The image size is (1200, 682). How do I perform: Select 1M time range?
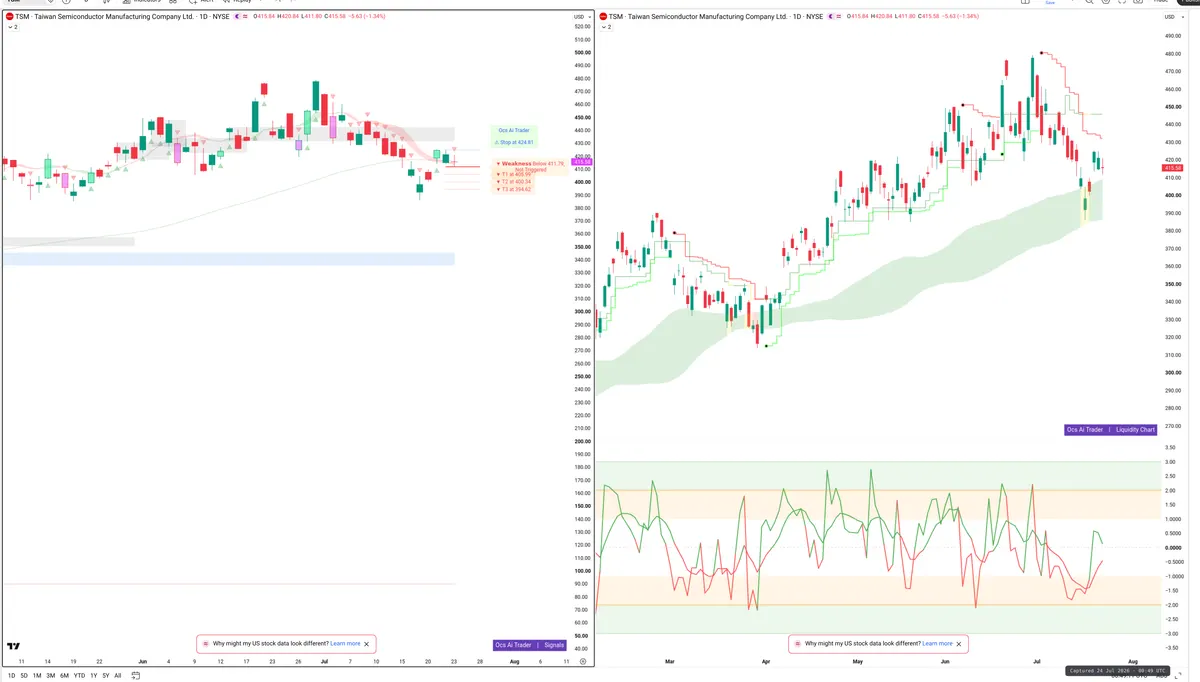coord(37,676)
